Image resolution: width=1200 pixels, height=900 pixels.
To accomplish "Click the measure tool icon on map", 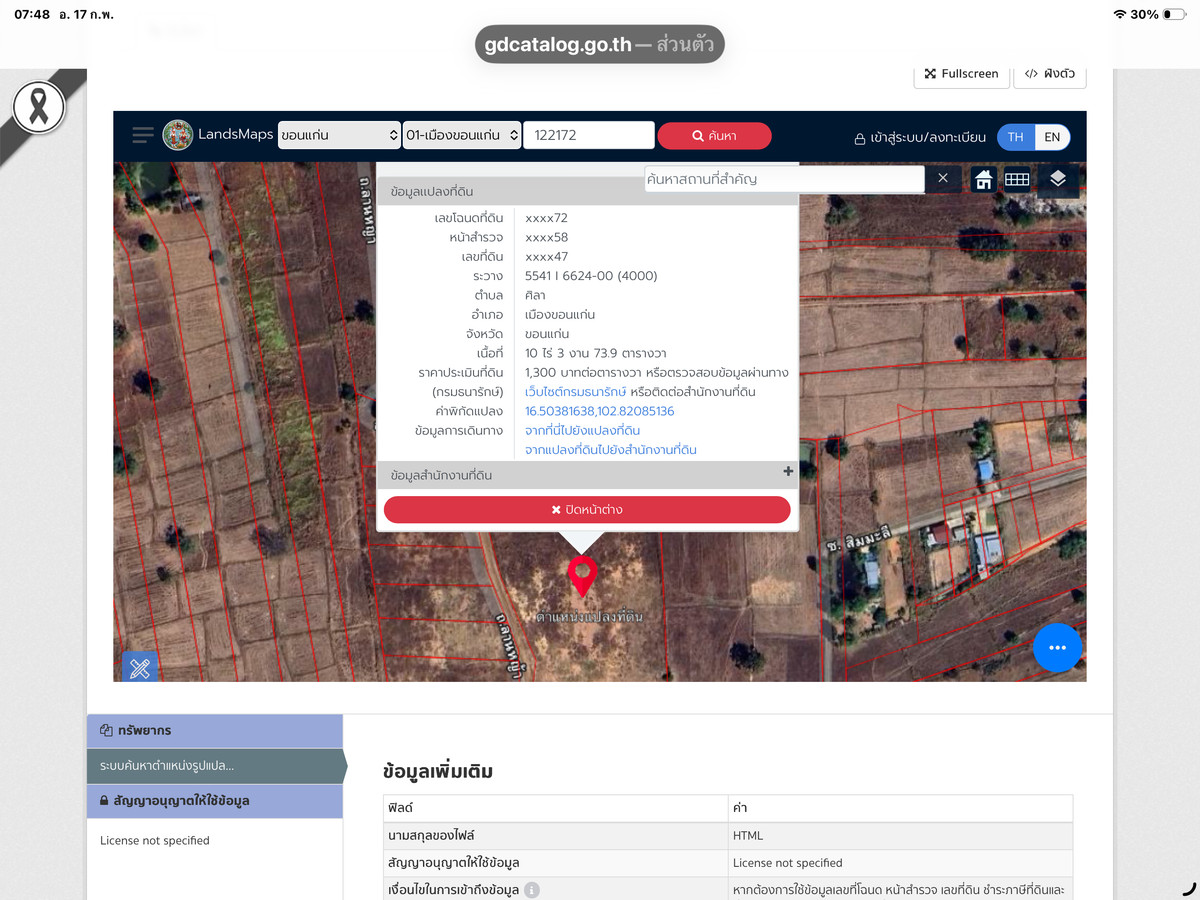I will coord(140,668).
